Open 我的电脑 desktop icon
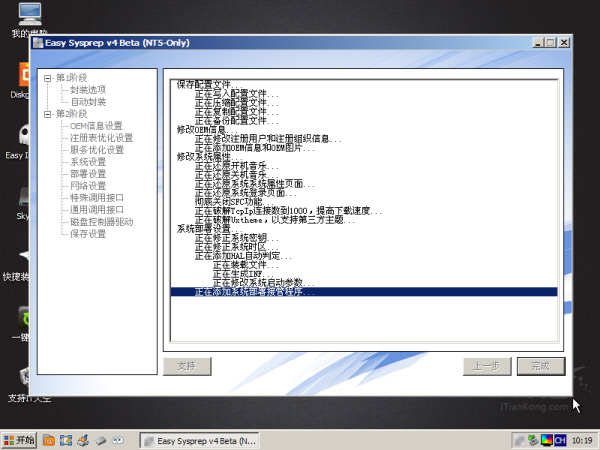 point(30,19)
